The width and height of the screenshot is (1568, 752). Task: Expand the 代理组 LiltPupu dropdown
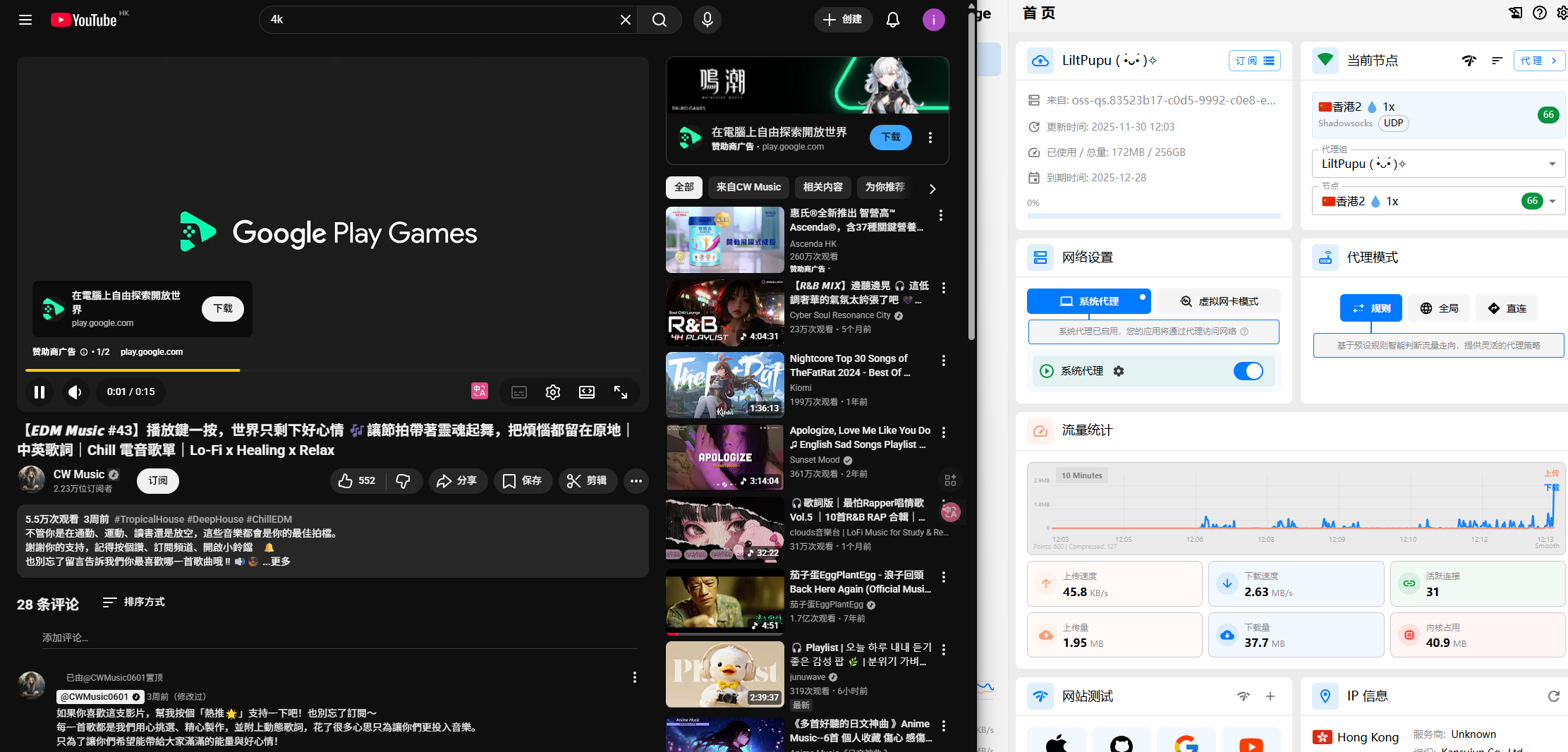point(1552,164)
